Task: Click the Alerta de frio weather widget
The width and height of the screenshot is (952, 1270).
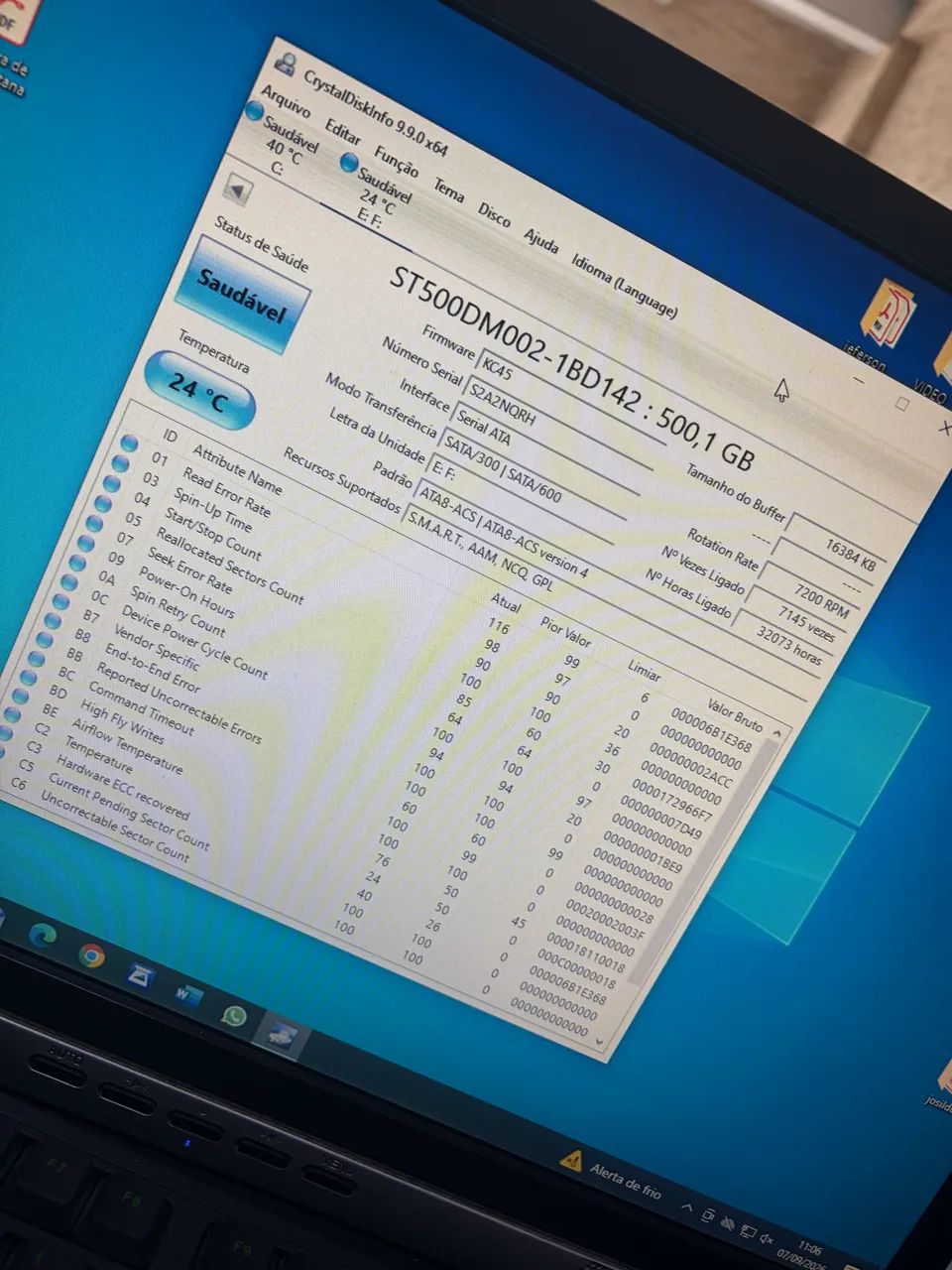Action: tap(611, 1174)
